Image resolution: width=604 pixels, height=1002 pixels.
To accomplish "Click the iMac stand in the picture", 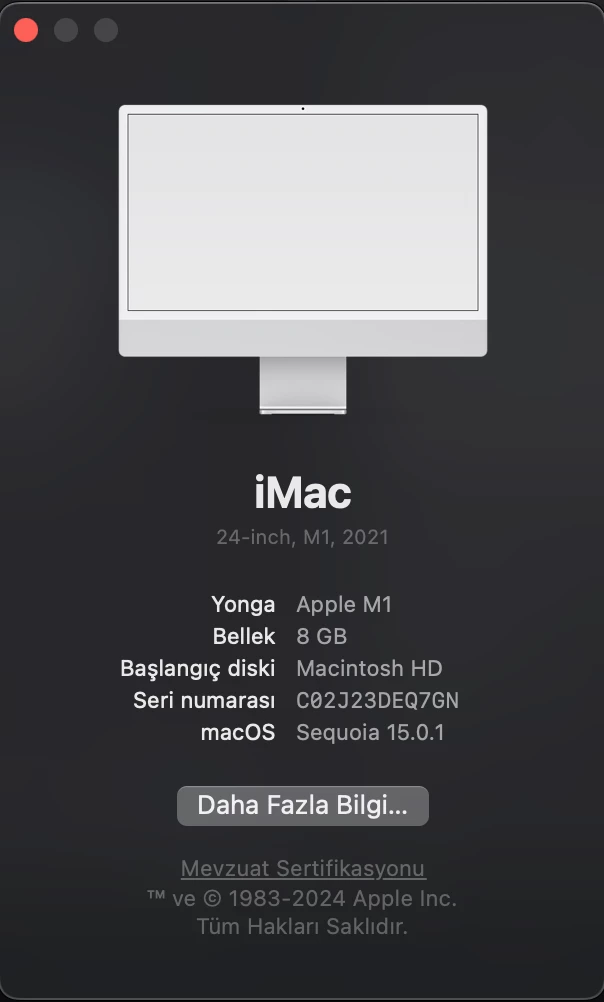I will (302, 385).
